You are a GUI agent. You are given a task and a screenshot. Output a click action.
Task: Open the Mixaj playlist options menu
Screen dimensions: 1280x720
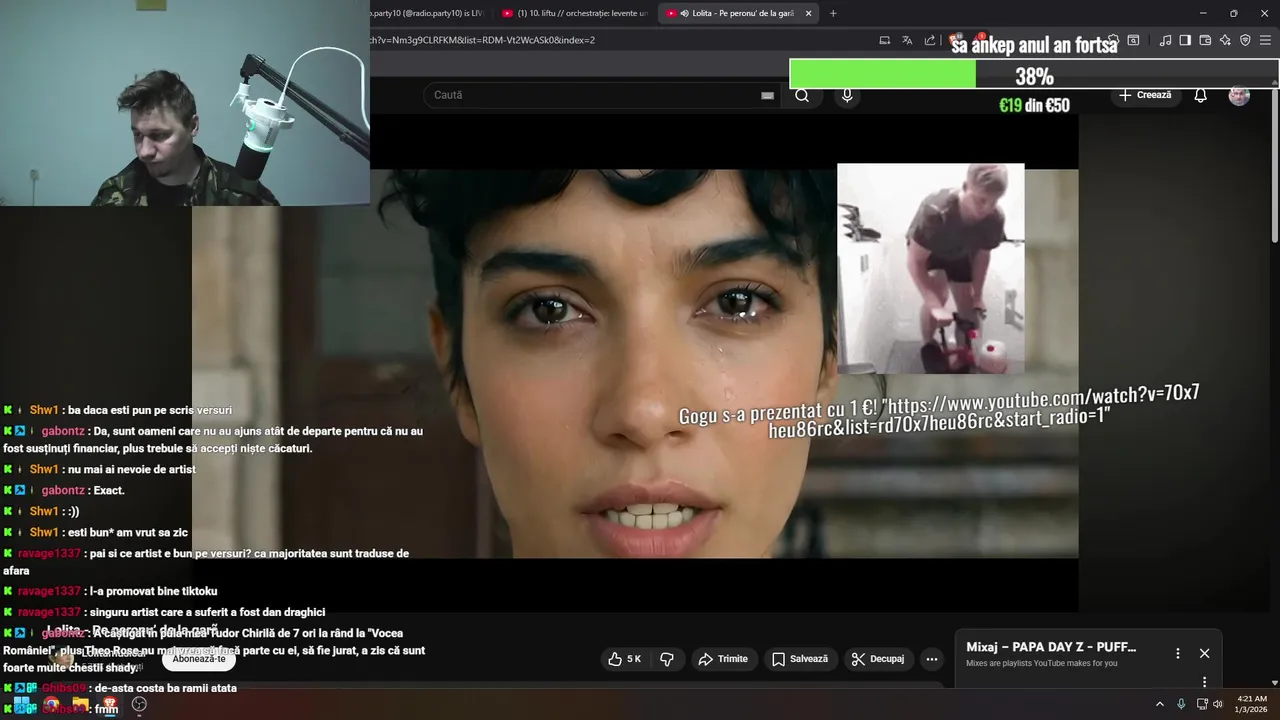point(1177,653)
